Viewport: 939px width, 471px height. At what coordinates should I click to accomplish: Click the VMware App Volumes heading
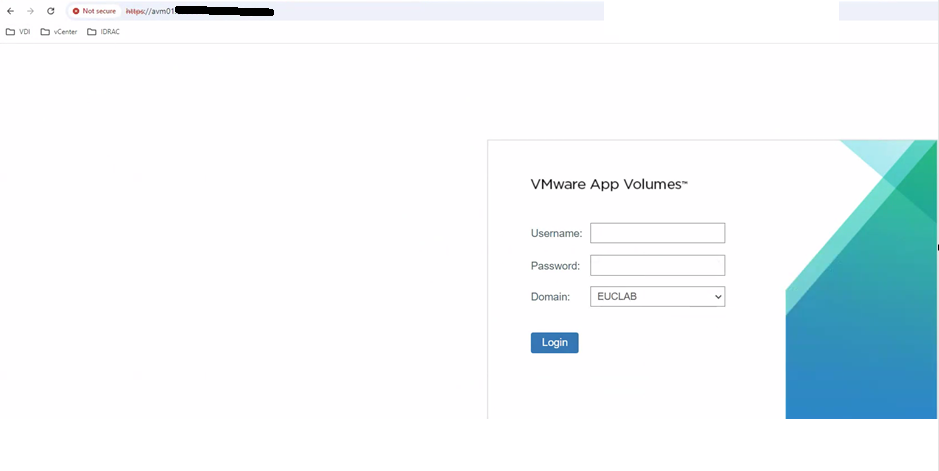pyautogui.click(x=608, y=185)
